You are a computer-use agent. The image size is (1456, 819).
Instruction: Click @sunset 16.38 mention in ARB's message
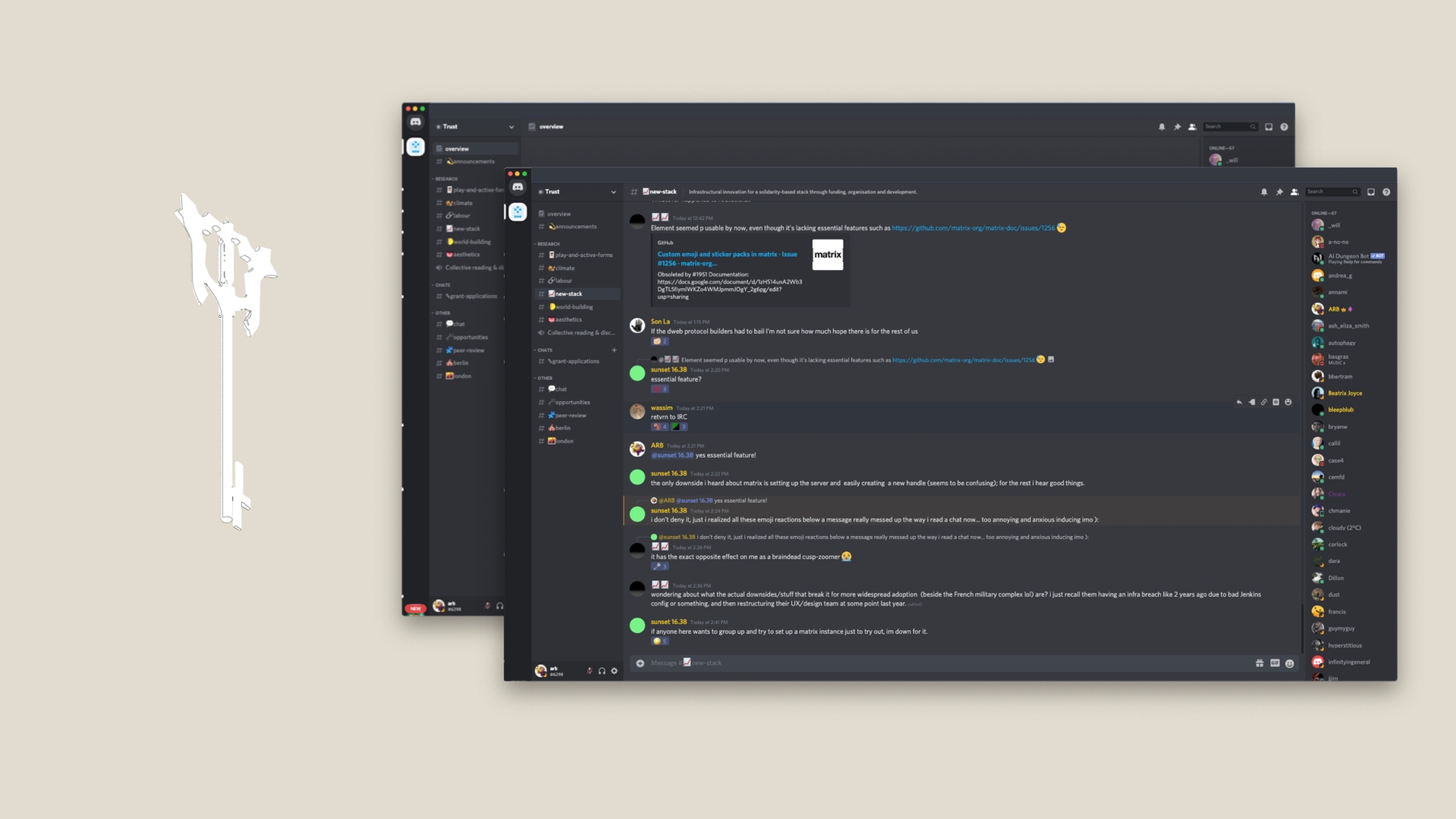[672, 455]
